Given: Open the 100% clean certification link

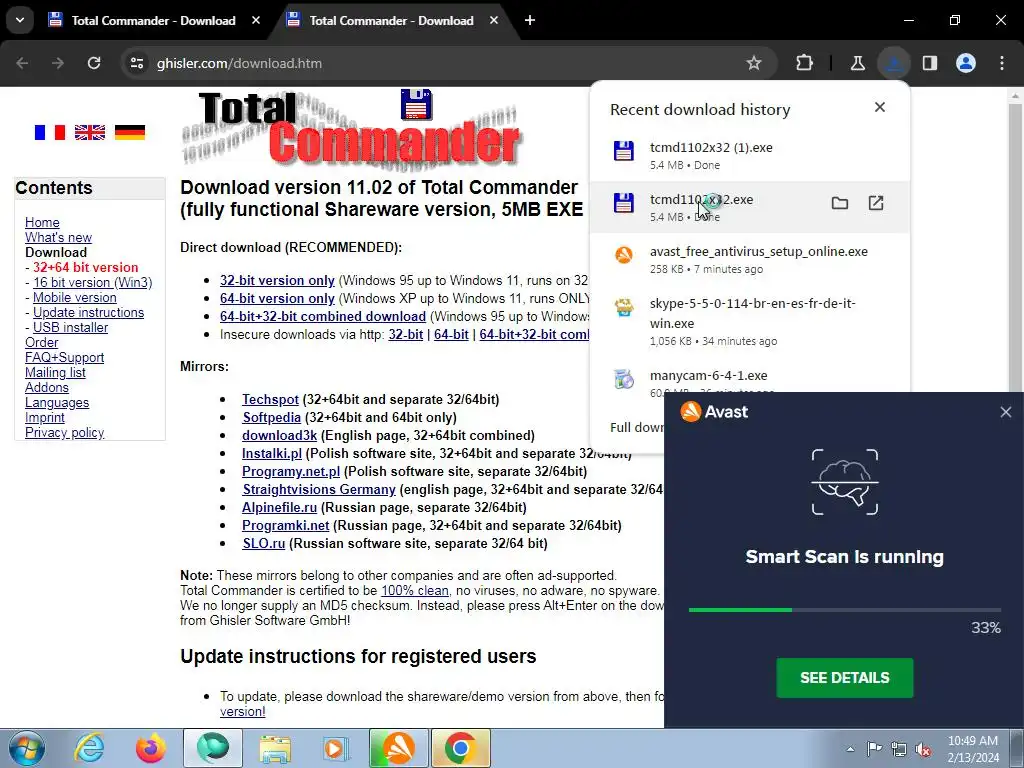Looking at the screenshot, I should coord(415,590).
